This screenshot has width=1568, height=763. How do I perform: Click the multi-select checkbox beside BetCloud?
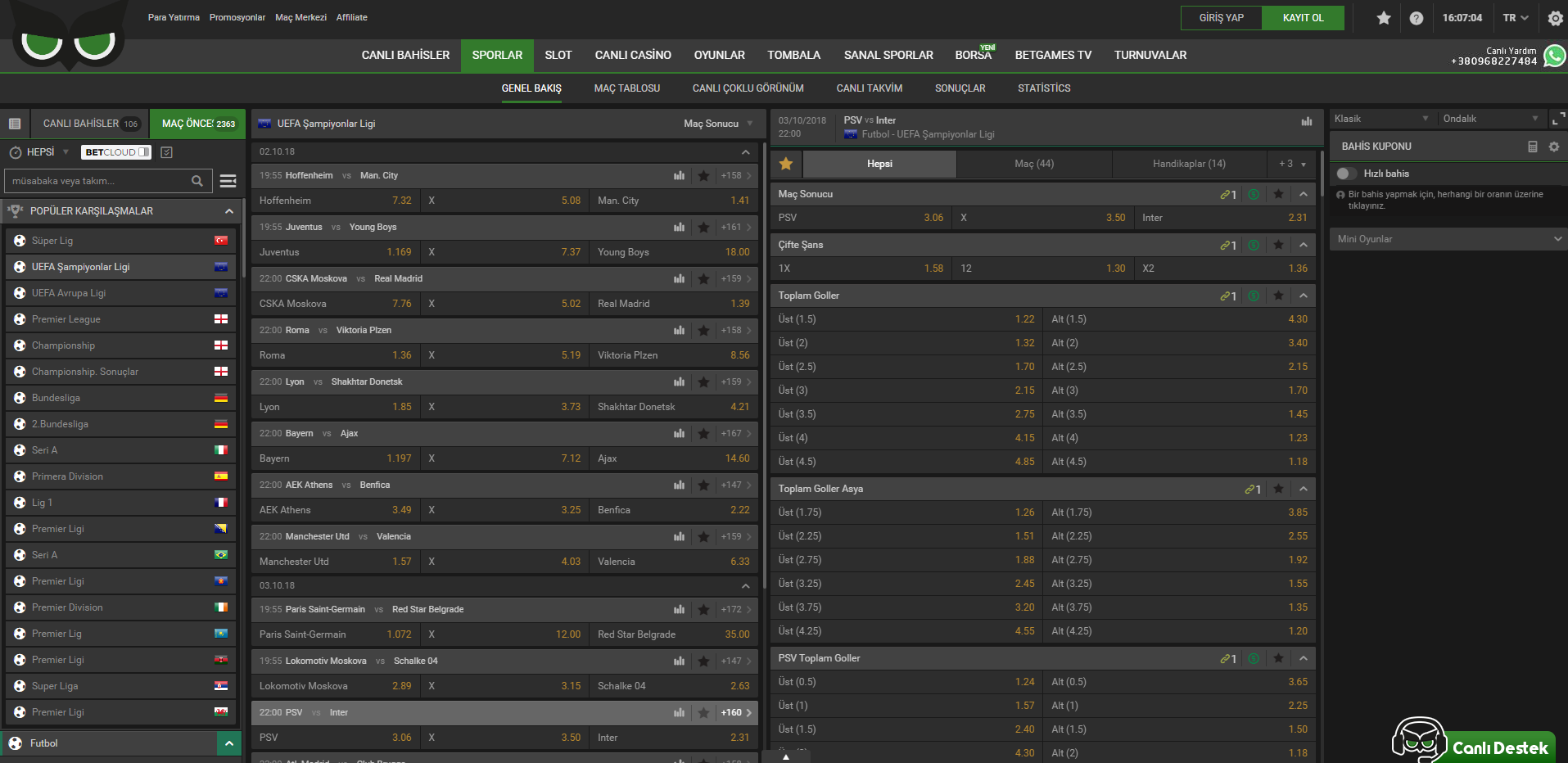coord(167,152)
